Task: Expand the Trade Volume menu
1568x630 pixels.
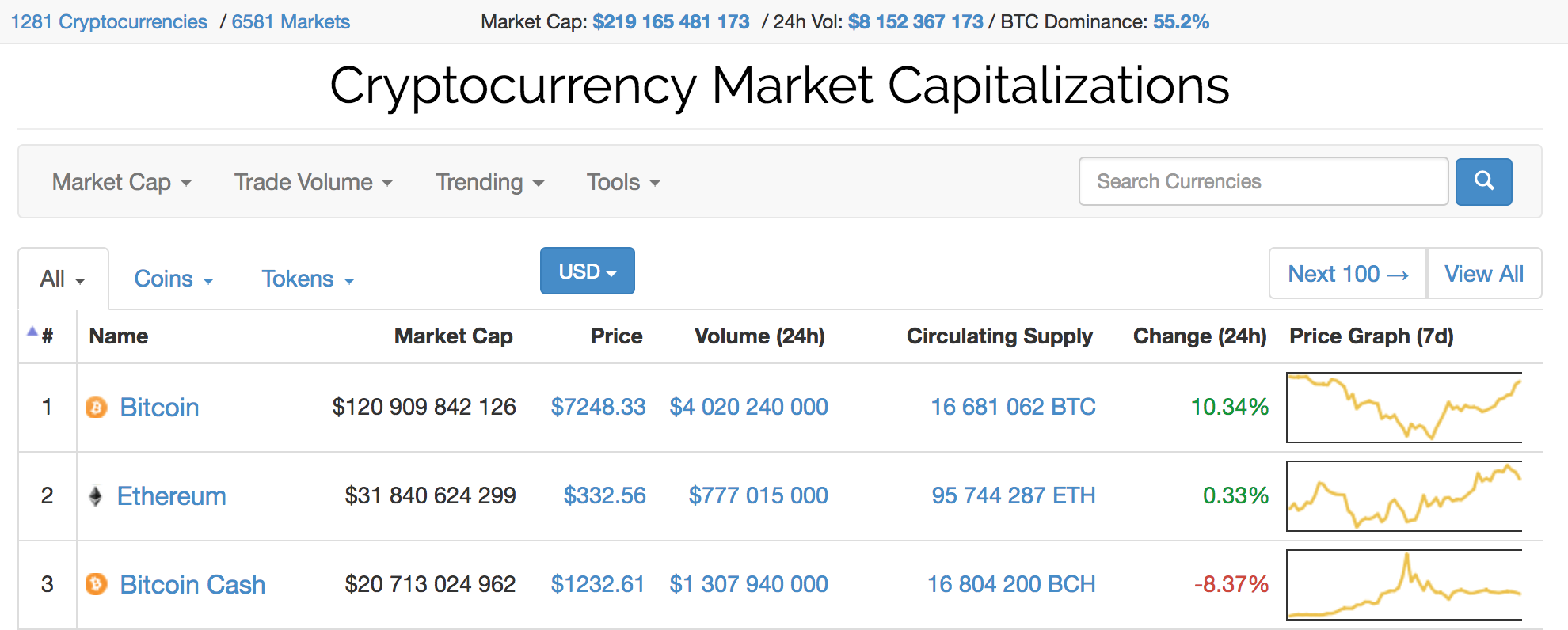Action: pos(313,183)
